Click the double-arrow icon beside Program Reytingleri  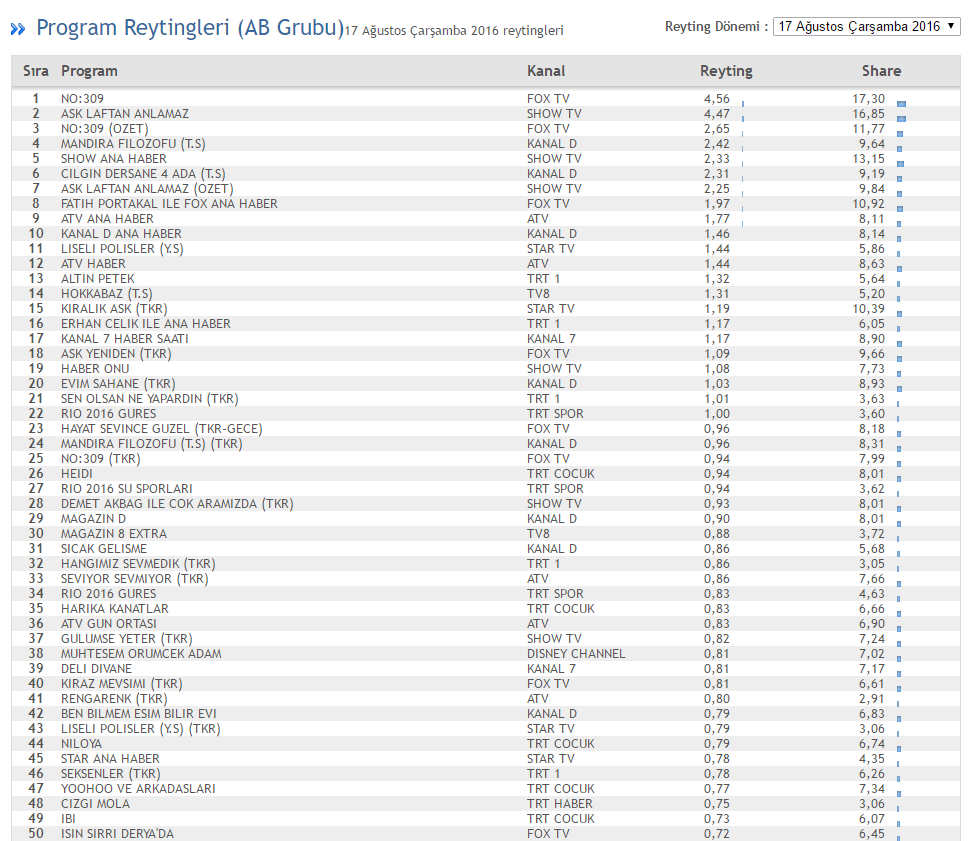pos(18,28)
